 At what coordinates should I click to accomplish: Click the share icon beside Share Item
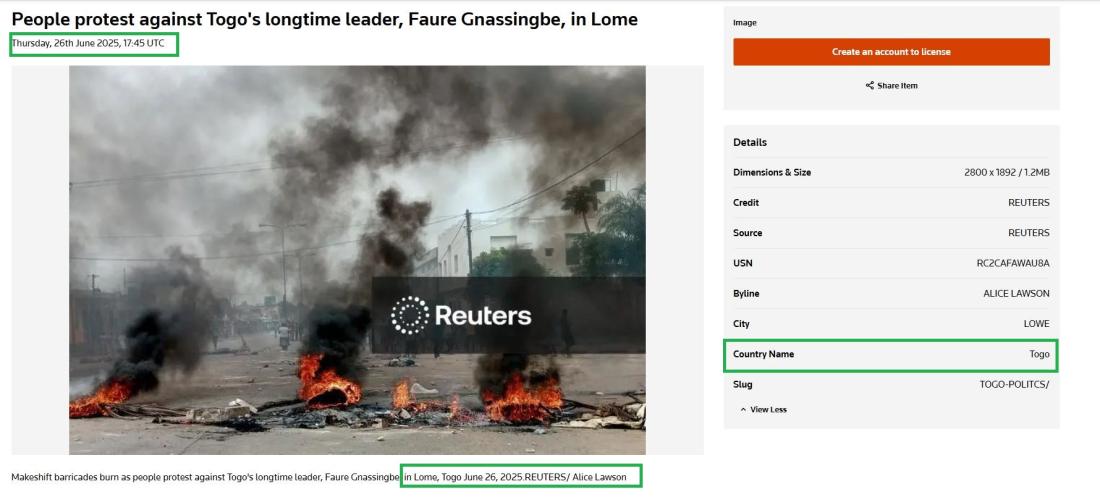869,86
